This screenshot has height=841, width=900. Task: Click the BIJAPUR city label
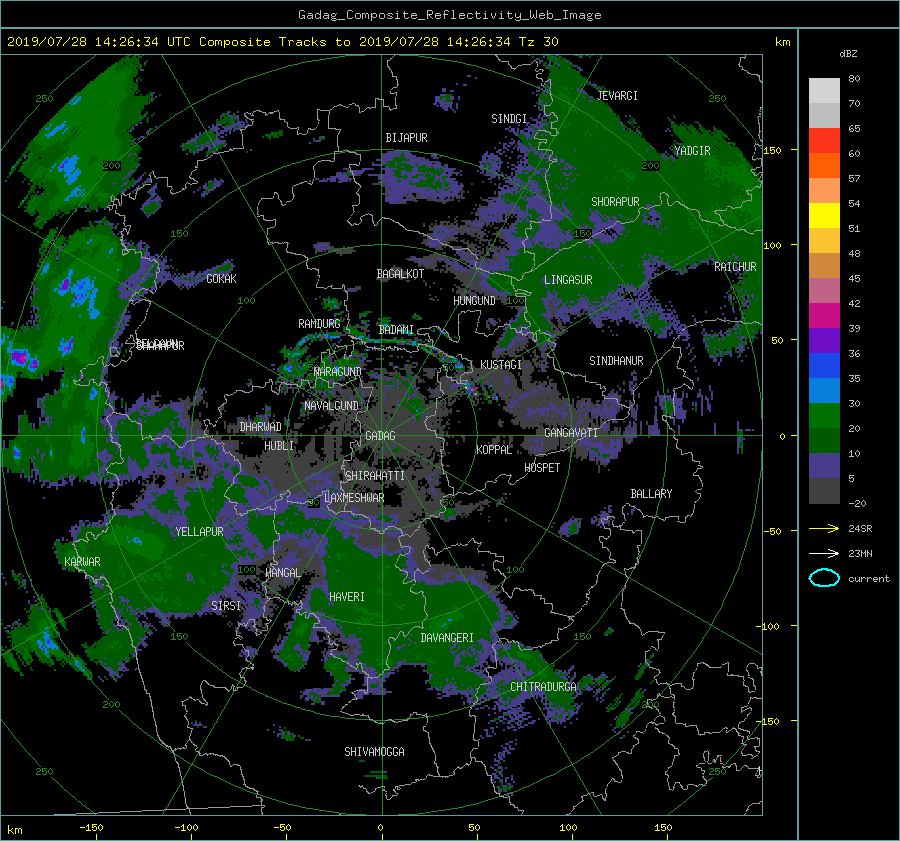click(x=406, y=138)
